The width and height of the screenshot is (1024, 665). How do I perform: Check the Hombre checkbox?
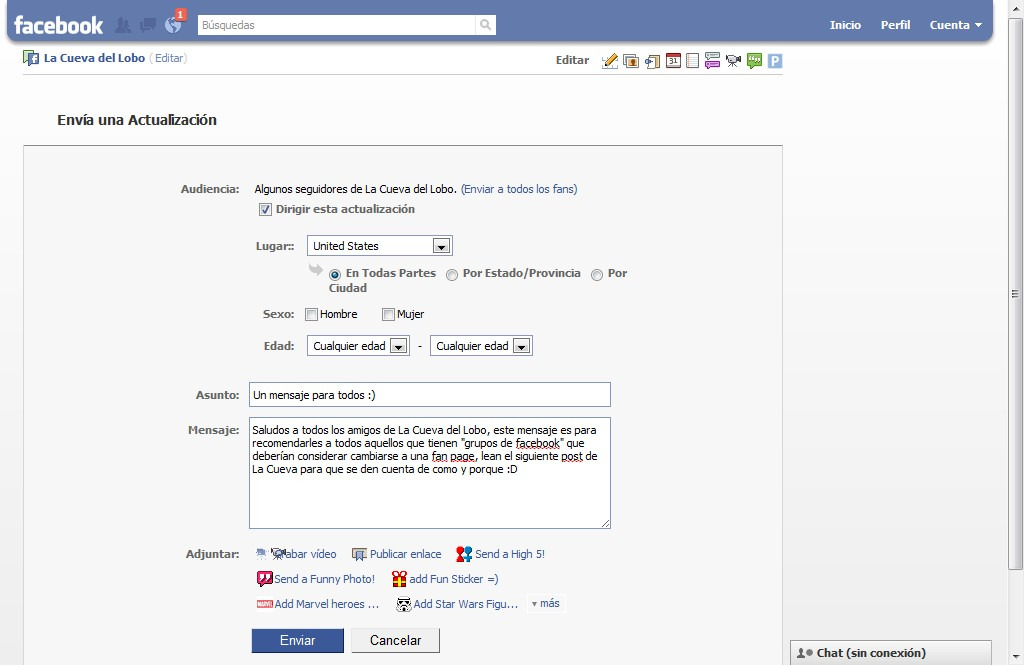[x=312, y=314]
